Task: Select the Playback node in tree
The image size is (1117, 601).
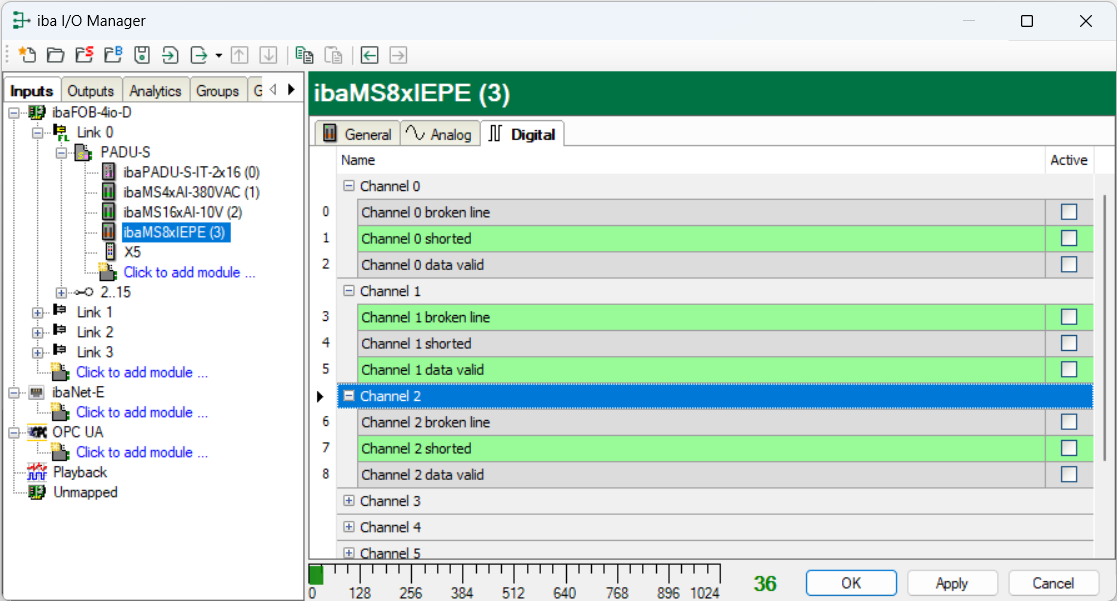Action: point(79,472)
